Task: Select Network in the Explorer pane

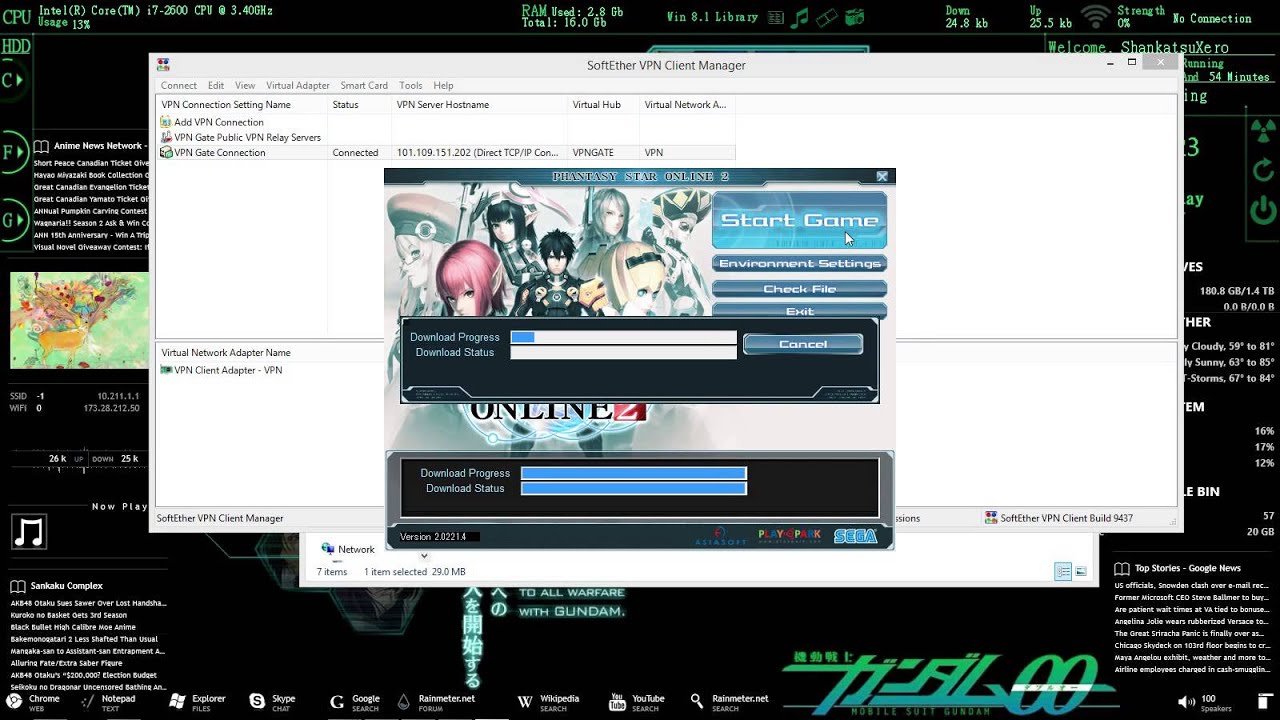Action: pyautogui.click(x=347, y=549)
